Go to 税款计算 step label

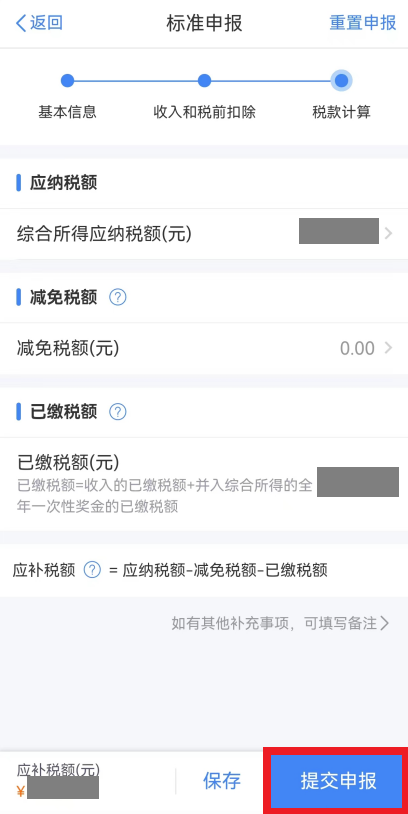(341, 112)
